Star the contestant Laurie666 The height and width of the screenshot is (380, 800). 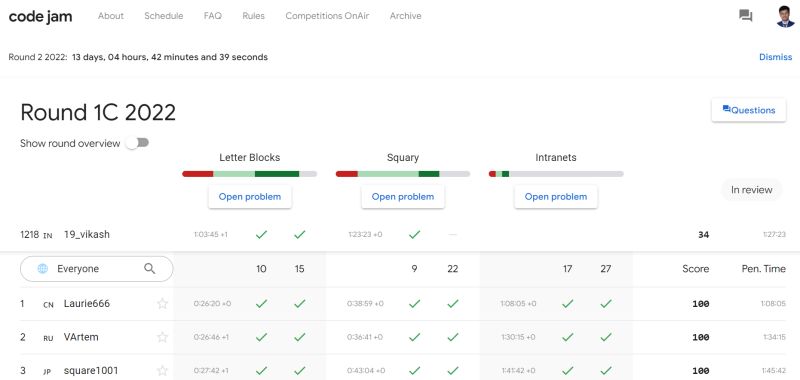tap(162, 303)
